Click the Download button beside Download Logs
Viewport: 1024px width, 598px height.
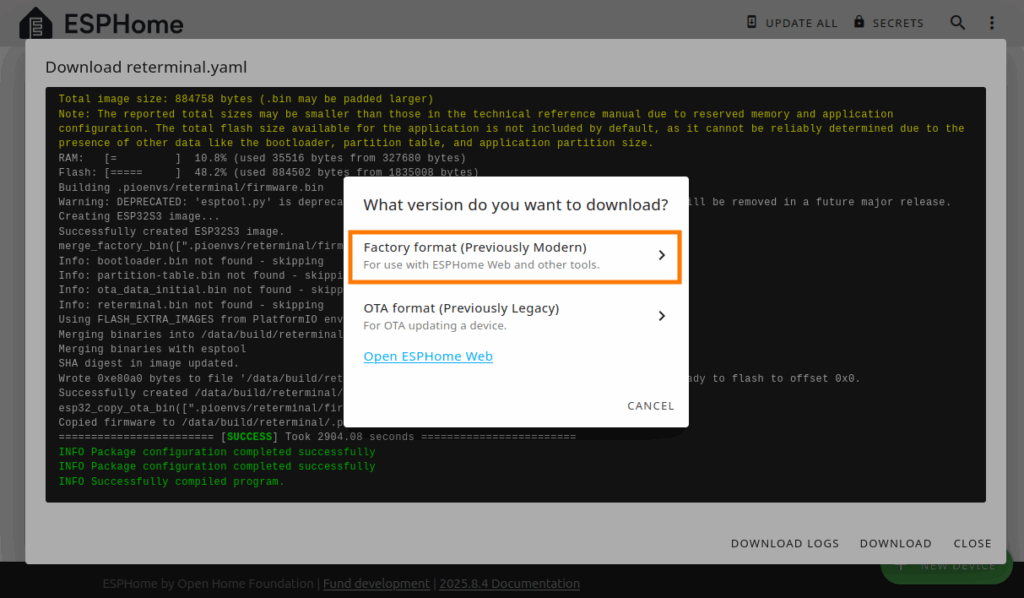[895, 543]
